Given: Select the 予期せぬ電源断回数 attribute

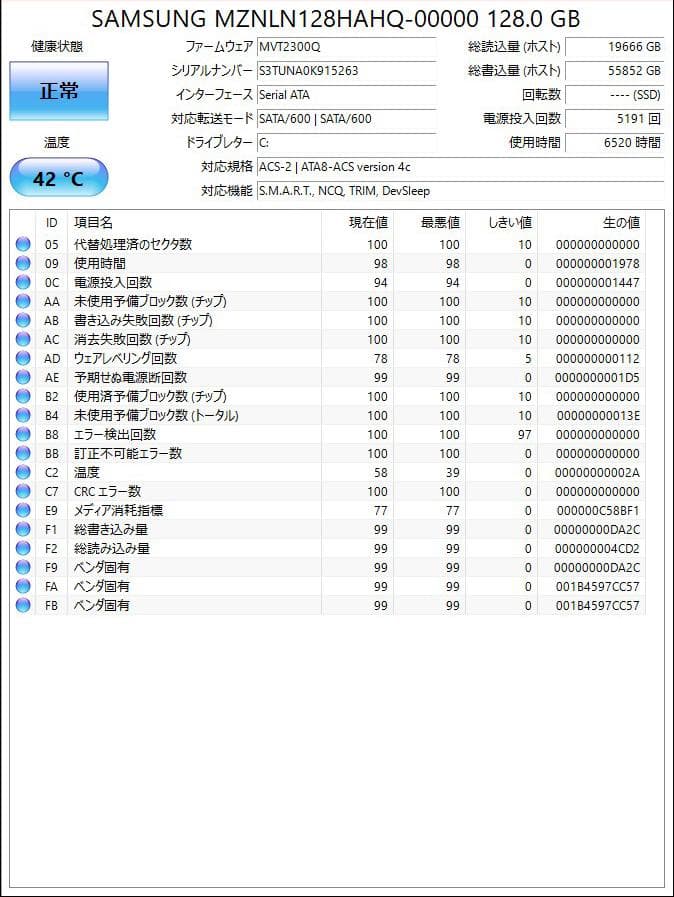Looking at the screenshot, I should point(130,377).
